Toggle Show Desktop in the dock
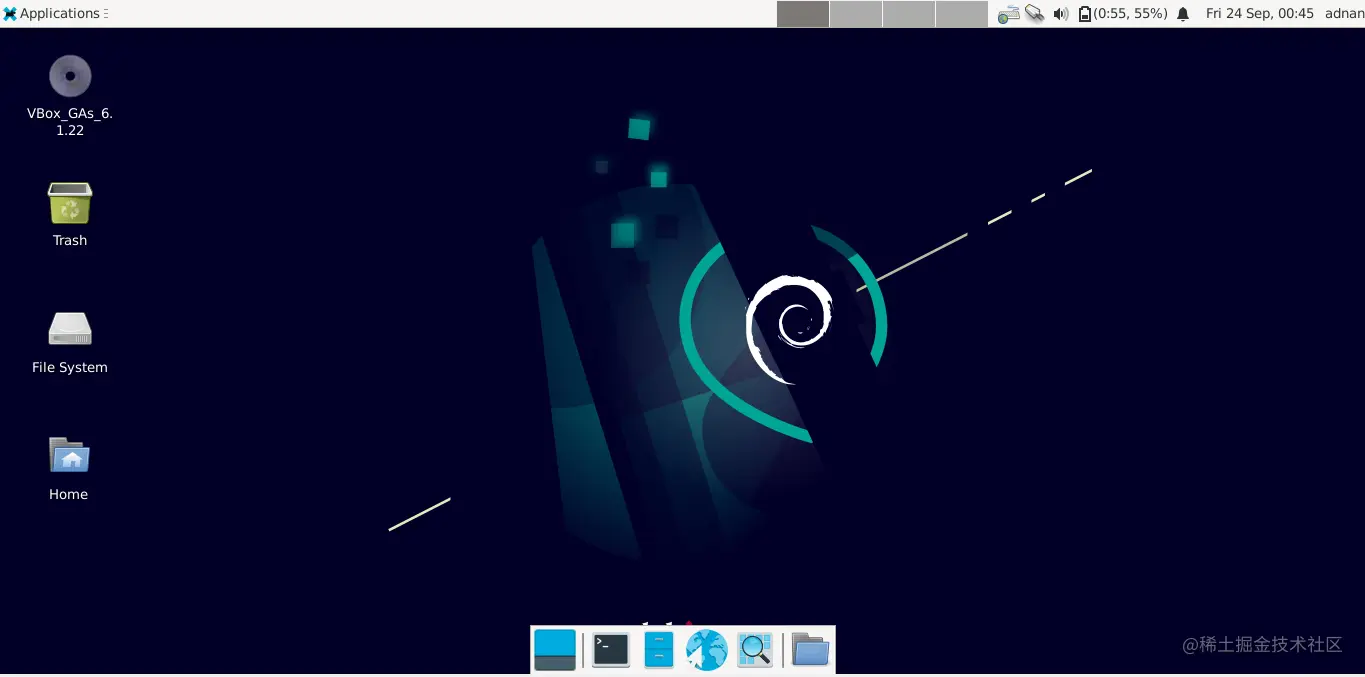This screenshot has height=677, width=1365. pyautogui.click(x=555, y=649)
